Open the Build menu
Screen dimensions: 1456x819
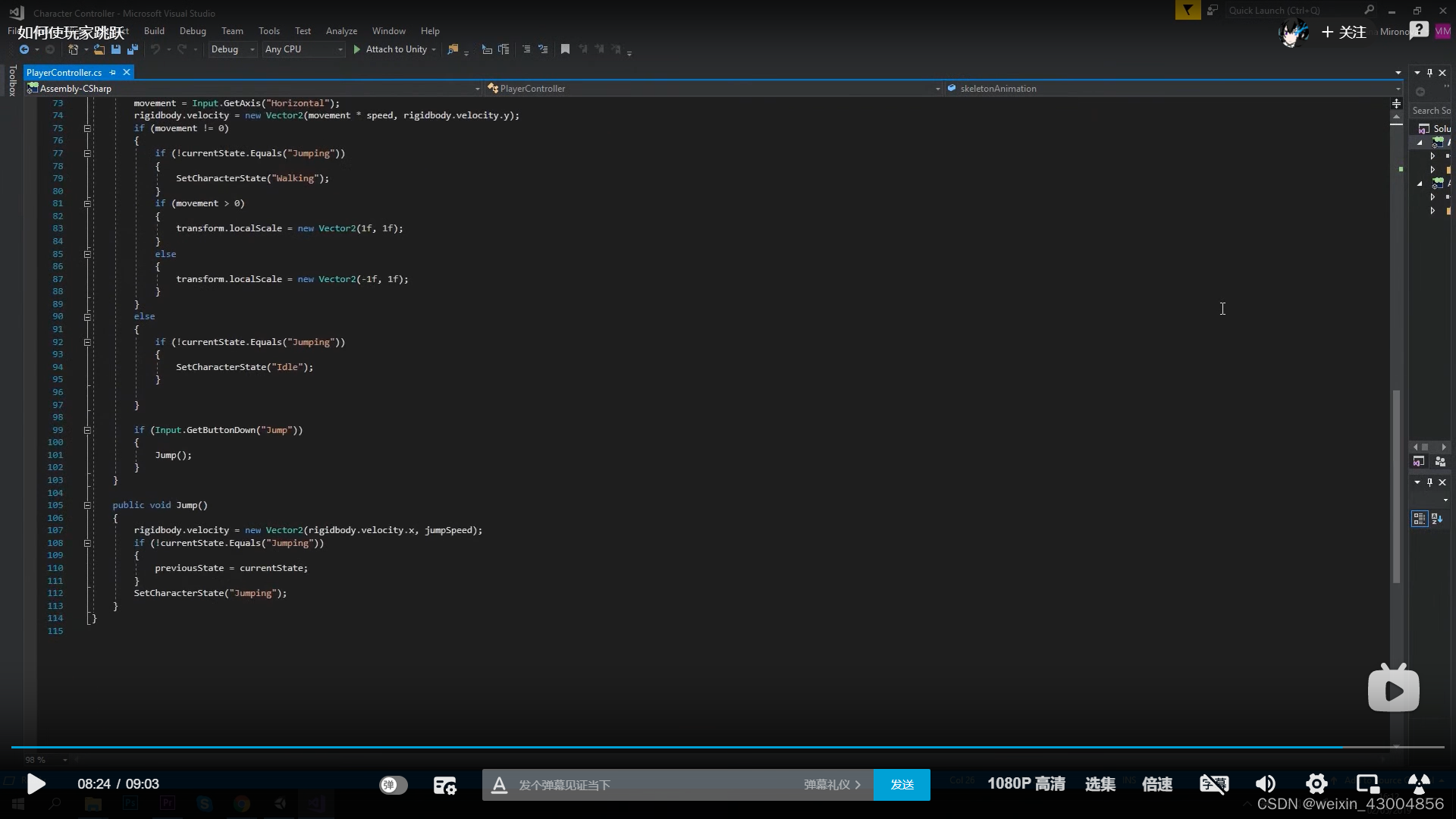pos(154,31)
